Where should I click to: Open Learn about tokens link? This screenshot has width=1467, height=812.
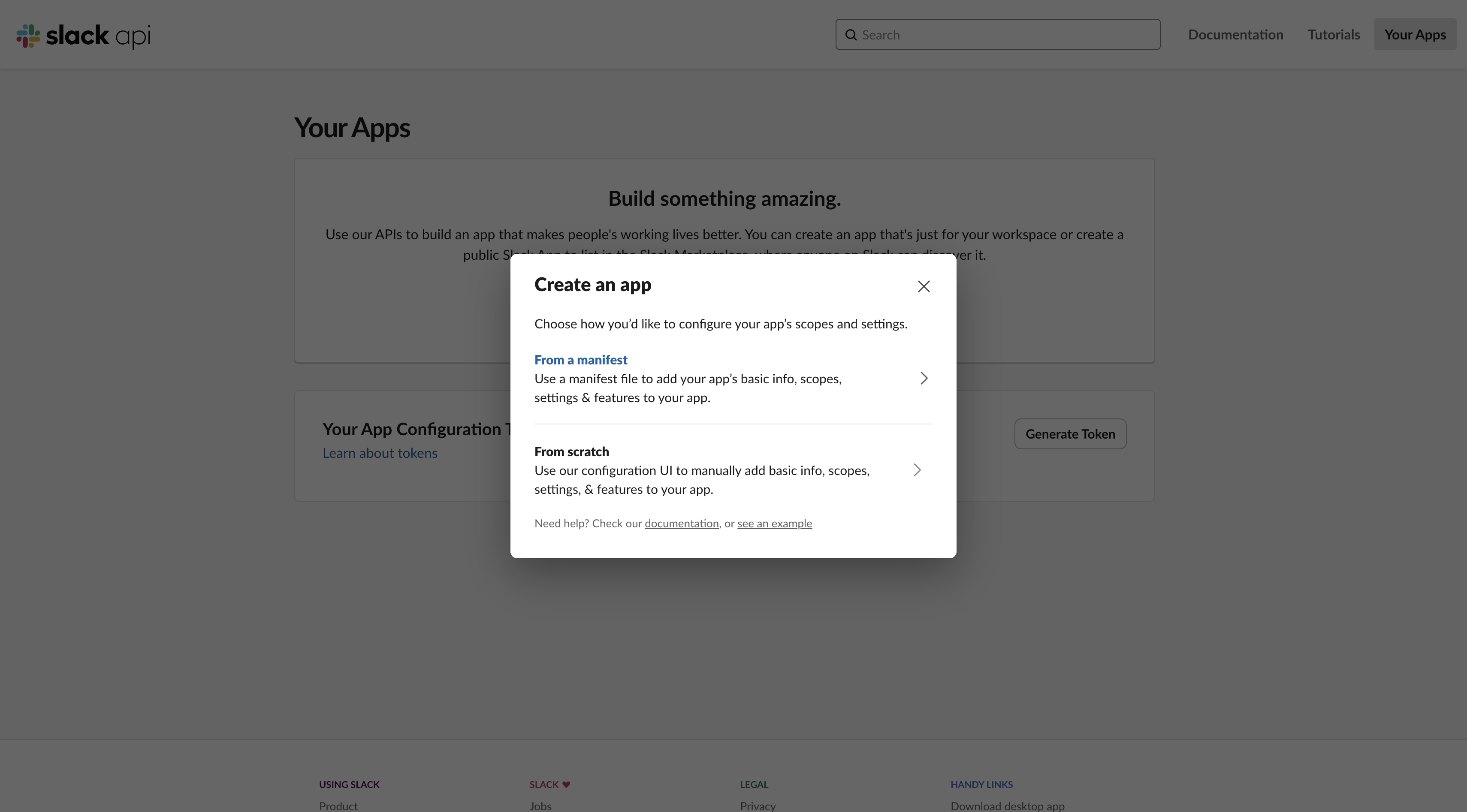(x=380, y=453)
